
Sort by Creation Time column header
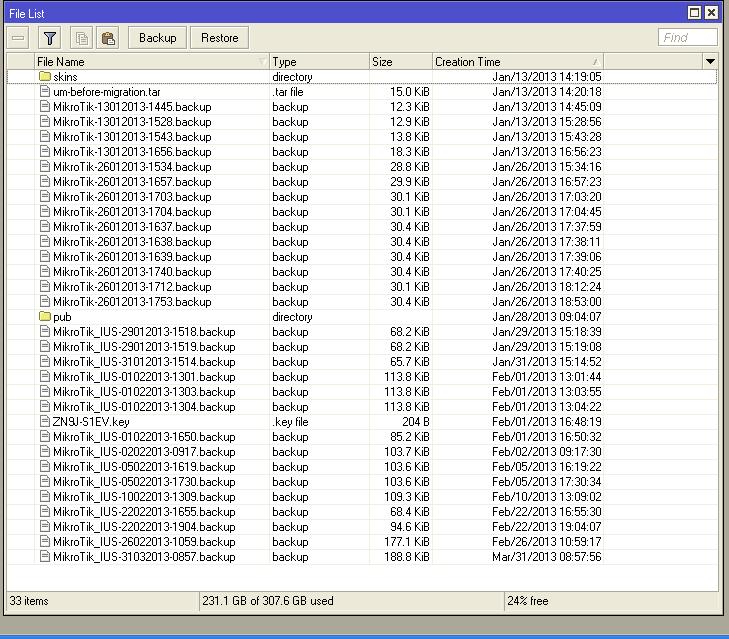coord(518,61)
